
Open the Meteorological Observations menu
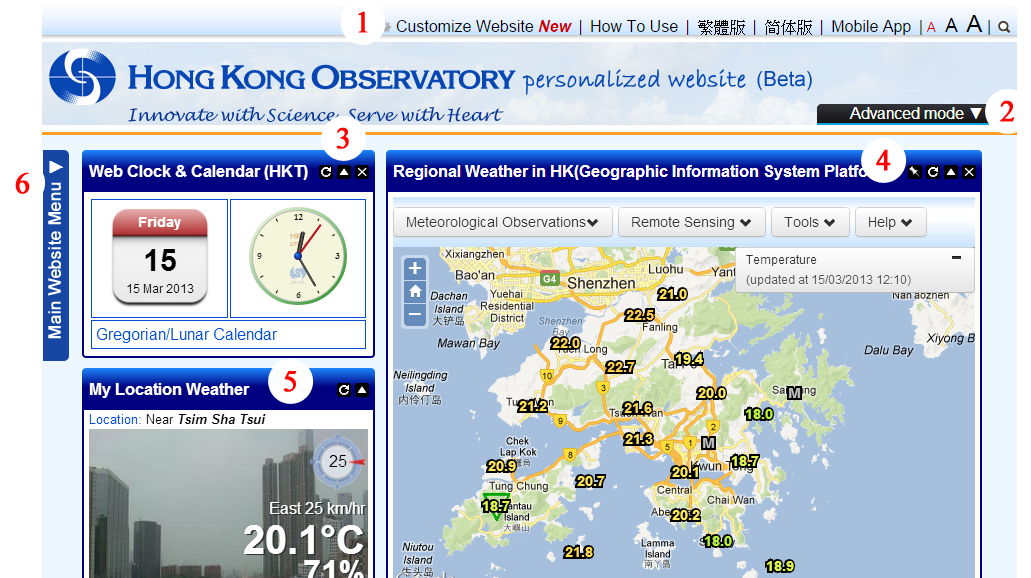(502, 222)
